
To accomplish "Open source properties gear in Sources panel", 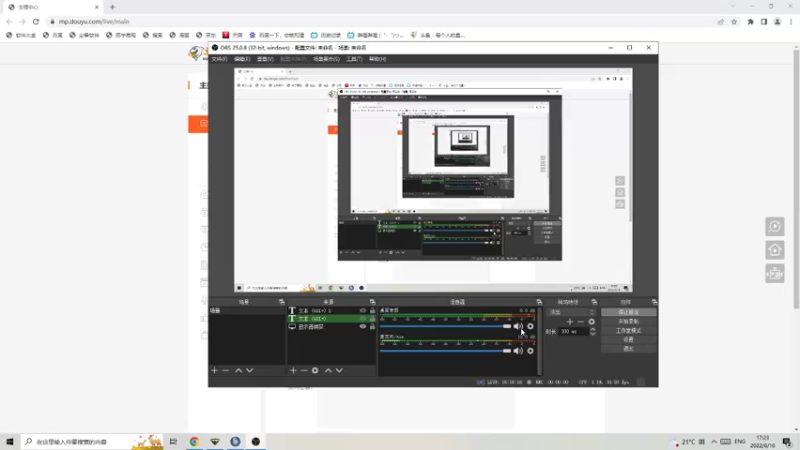I will pos(315,370).
